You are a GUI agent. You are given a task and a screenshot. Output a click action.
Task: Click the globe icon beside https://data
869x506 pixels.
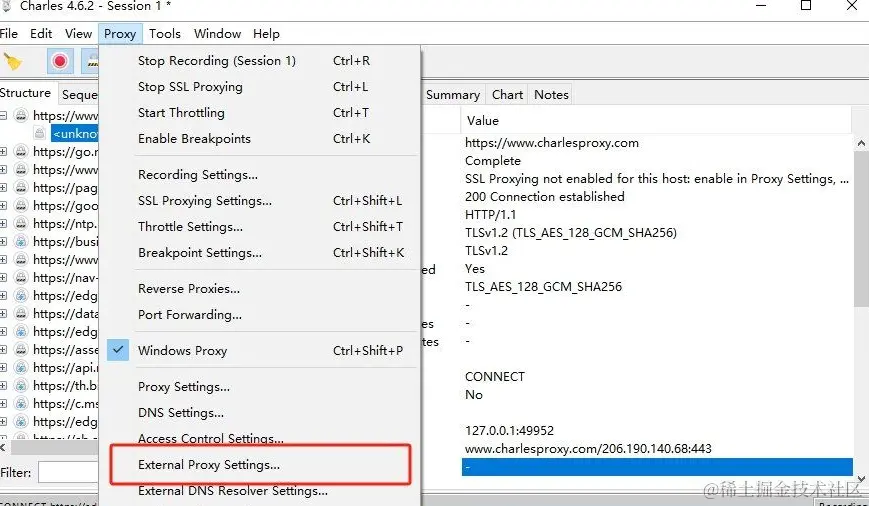21,313
